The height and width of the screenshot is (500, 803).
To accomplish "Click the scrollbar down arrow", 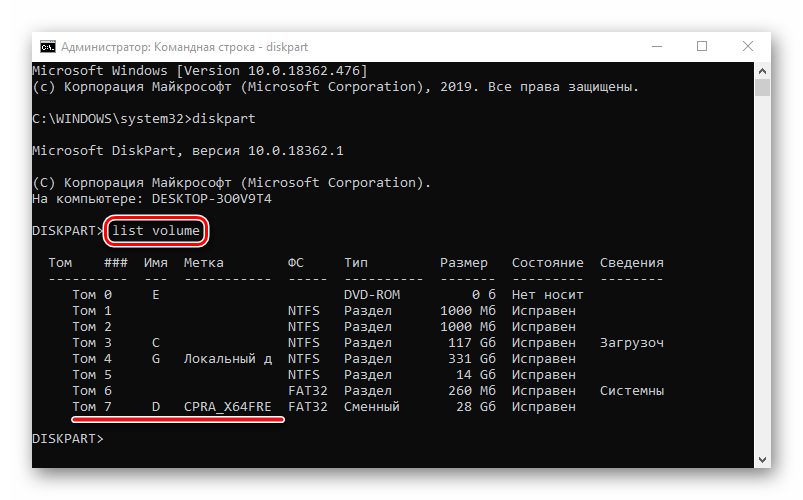I will pyautogui.click(x=763, y=459).
